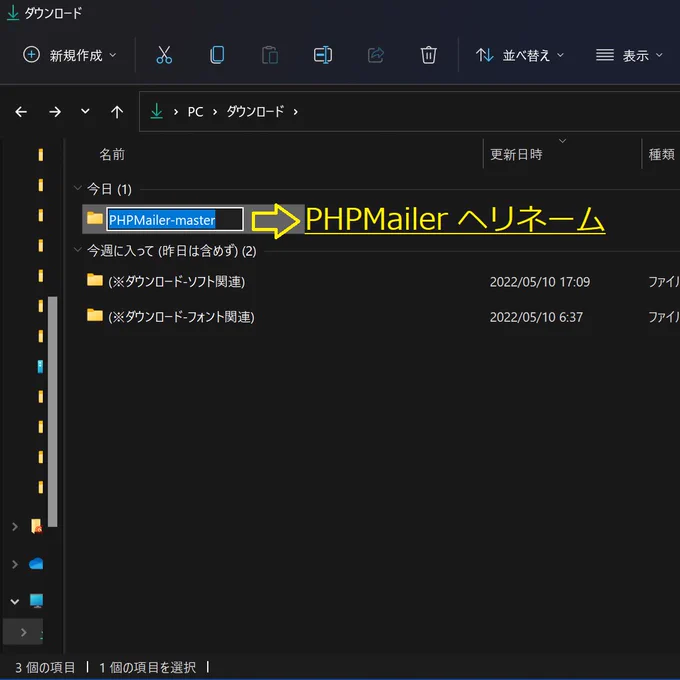
Task: Click PC in the address breadcrumb
Action: coord(195,112)
